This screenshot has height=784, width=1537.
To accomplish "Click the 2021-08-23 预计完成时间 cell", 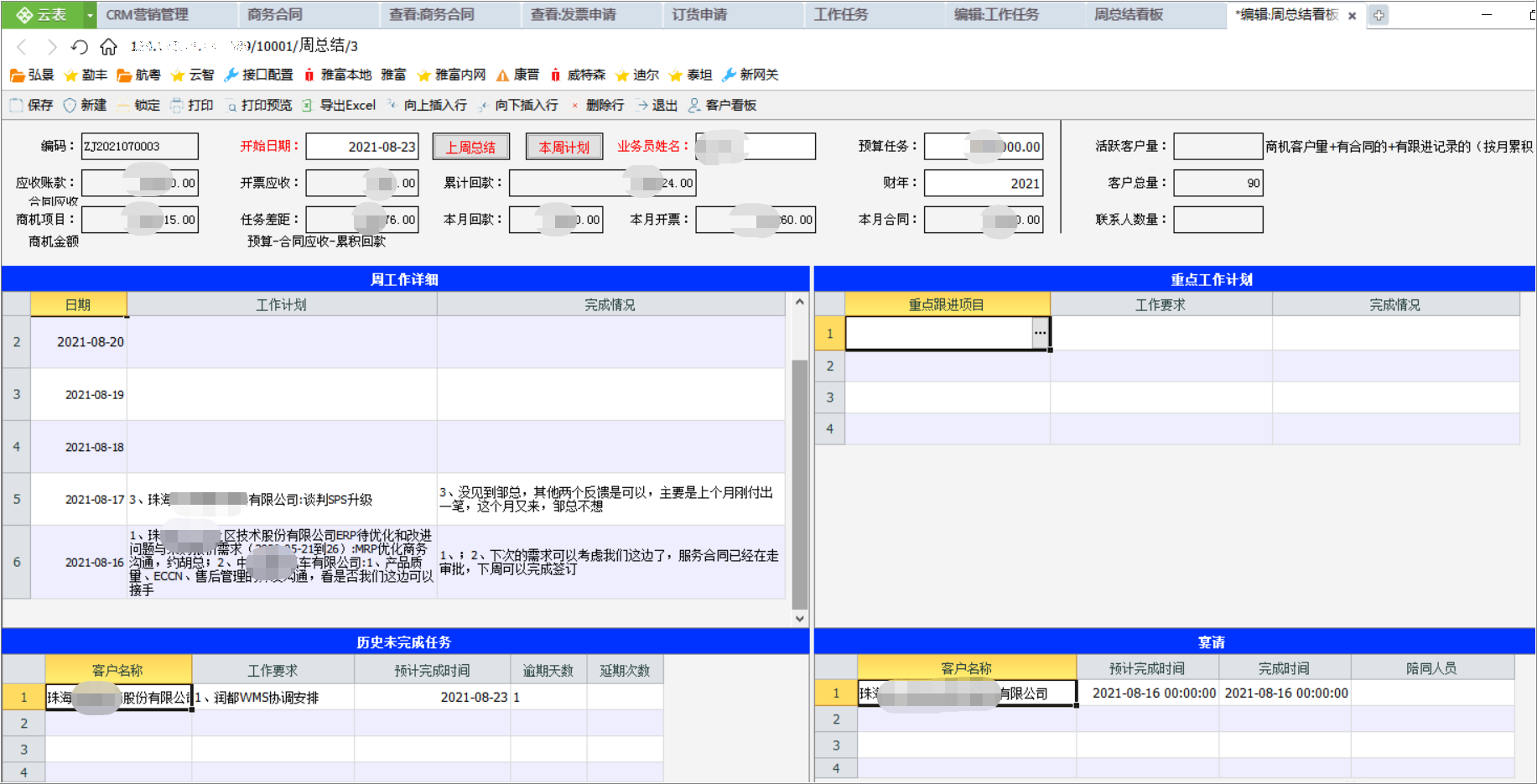I will 433,698.
